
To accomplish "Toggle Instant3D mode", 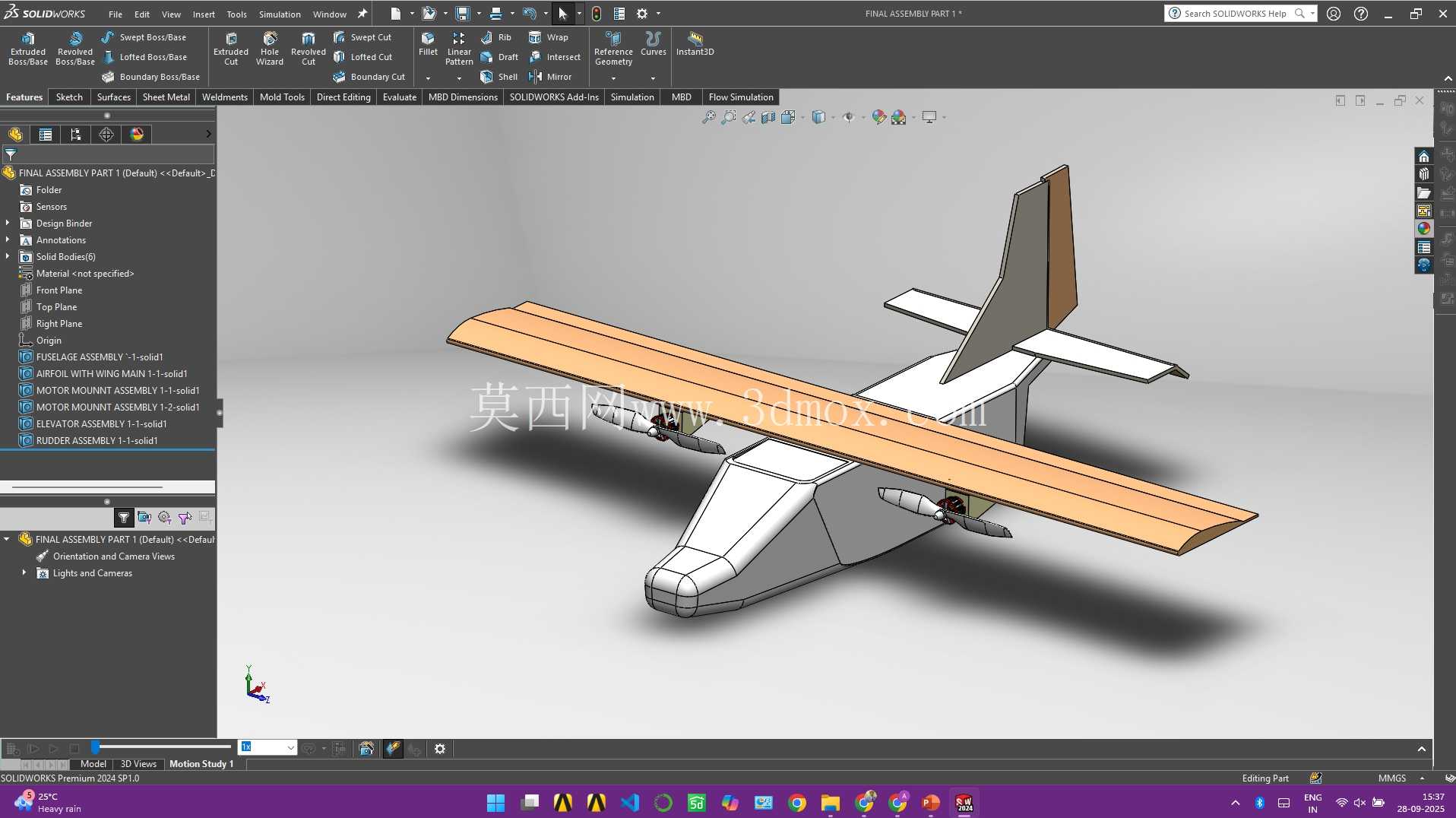I will [x=695, y=44].
